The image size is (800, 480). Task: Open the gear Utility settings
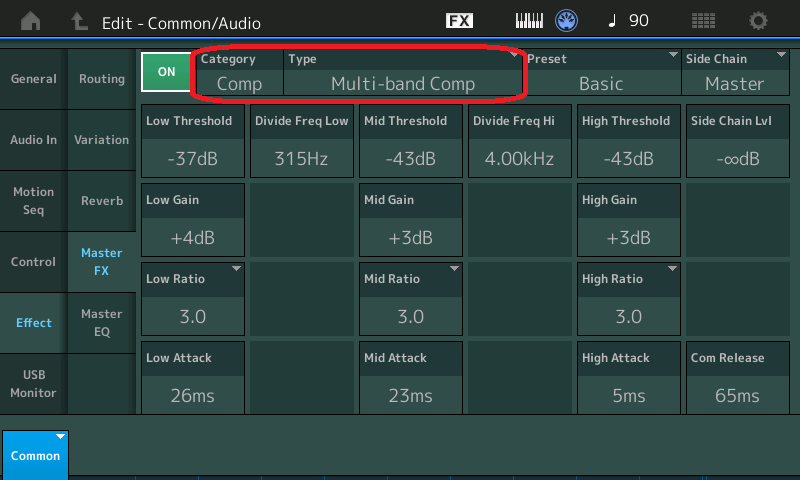[x=759, y=20]
